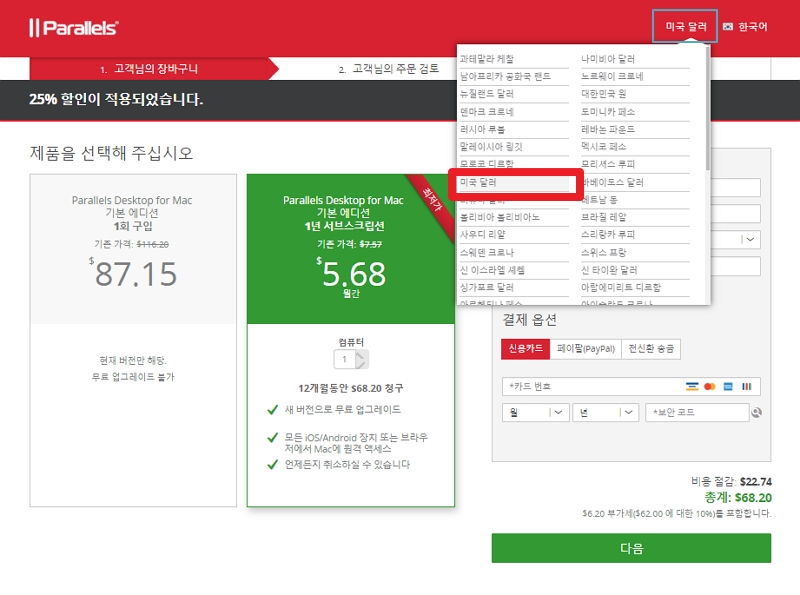800x595 pixels.
Task: Click the 비용 절감: $22.74 text
Action: [x=731, y=481]
